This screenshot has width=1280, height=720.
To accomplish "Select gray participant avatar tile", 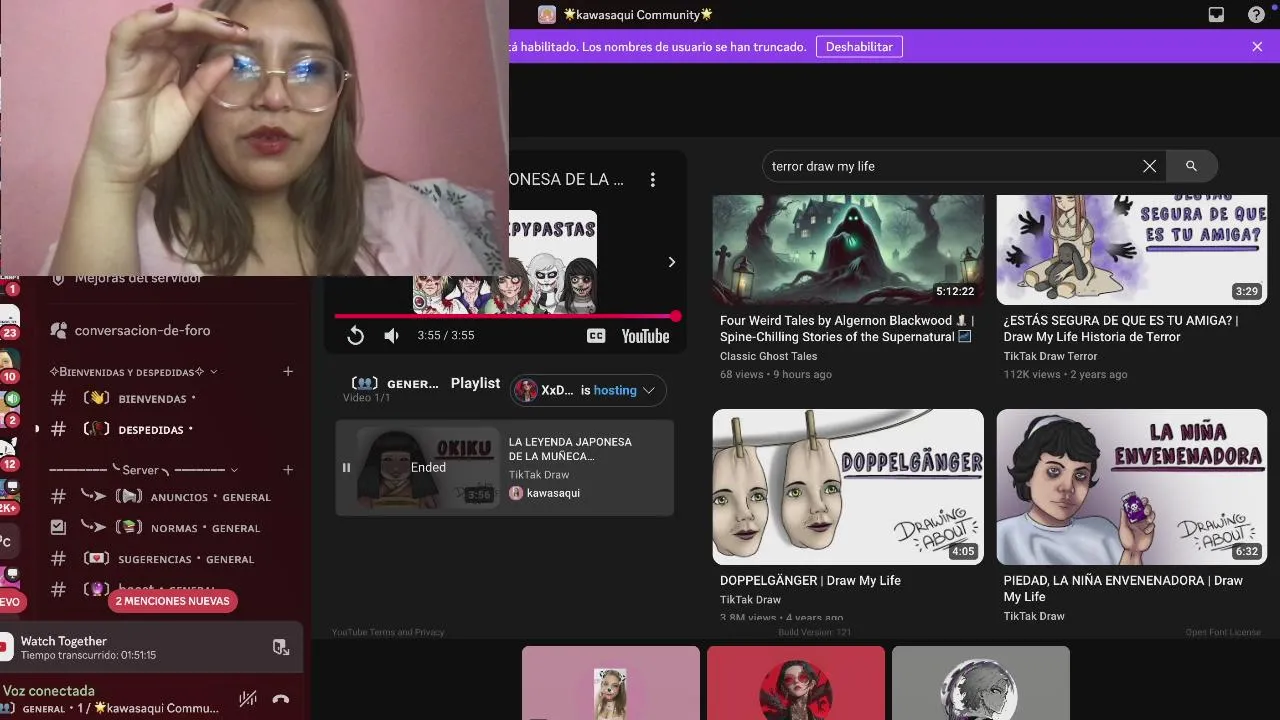I will [x=981, y=683].
